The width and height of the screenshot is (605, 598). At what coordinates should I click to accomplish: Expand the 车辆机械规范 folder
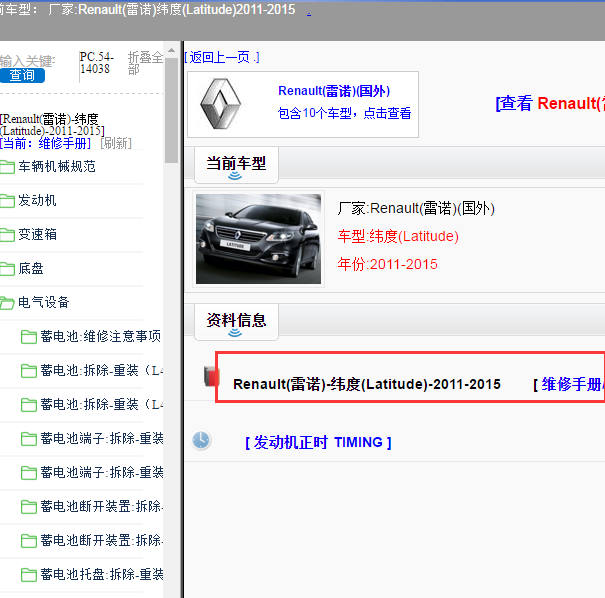click(57, 166)
